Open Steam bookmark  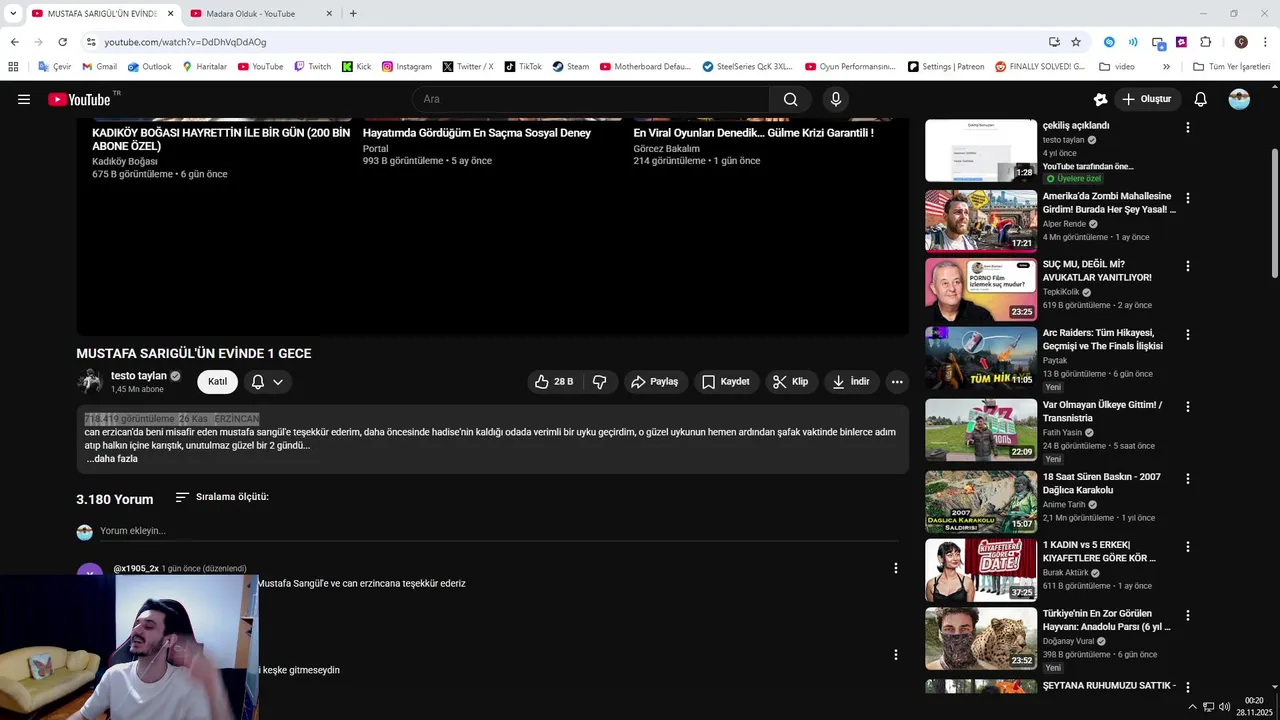click(570, 67)
